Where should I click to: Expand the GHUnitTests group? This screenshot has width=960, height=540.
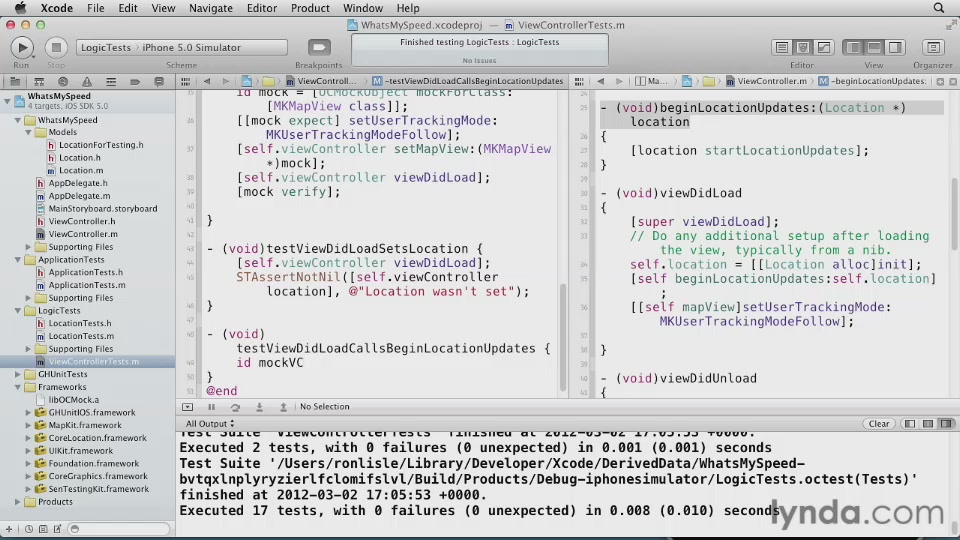(18, 374)
